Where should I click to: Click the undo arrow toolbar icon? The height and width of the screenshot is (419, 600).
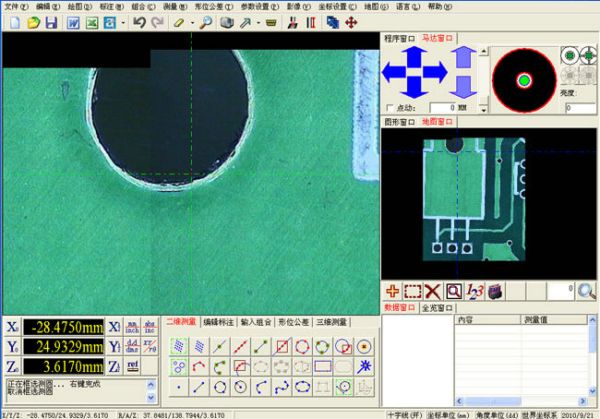[139, 23]
